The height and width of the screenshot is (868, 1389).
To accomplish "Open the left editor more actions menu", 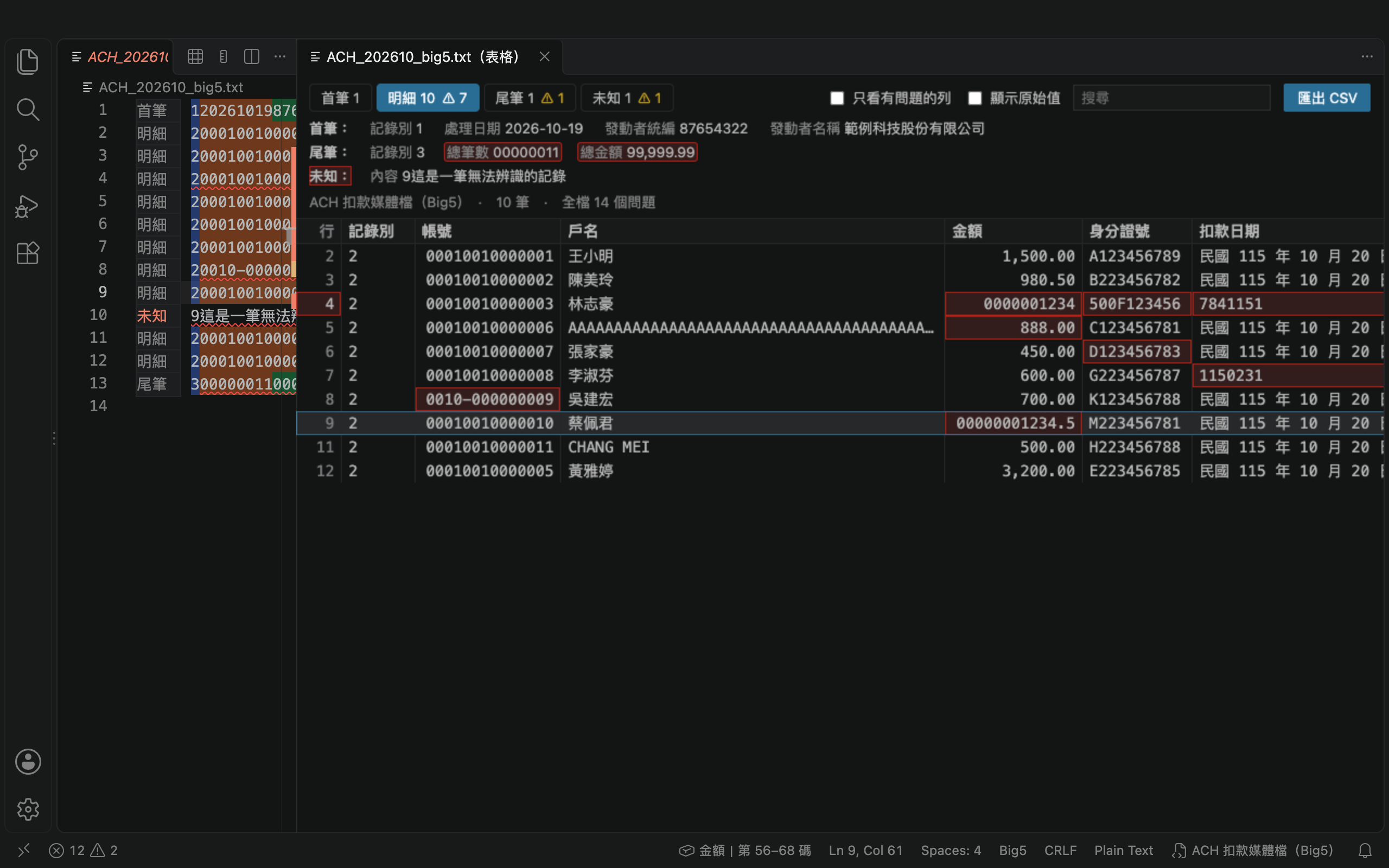I will pos(279,56).
